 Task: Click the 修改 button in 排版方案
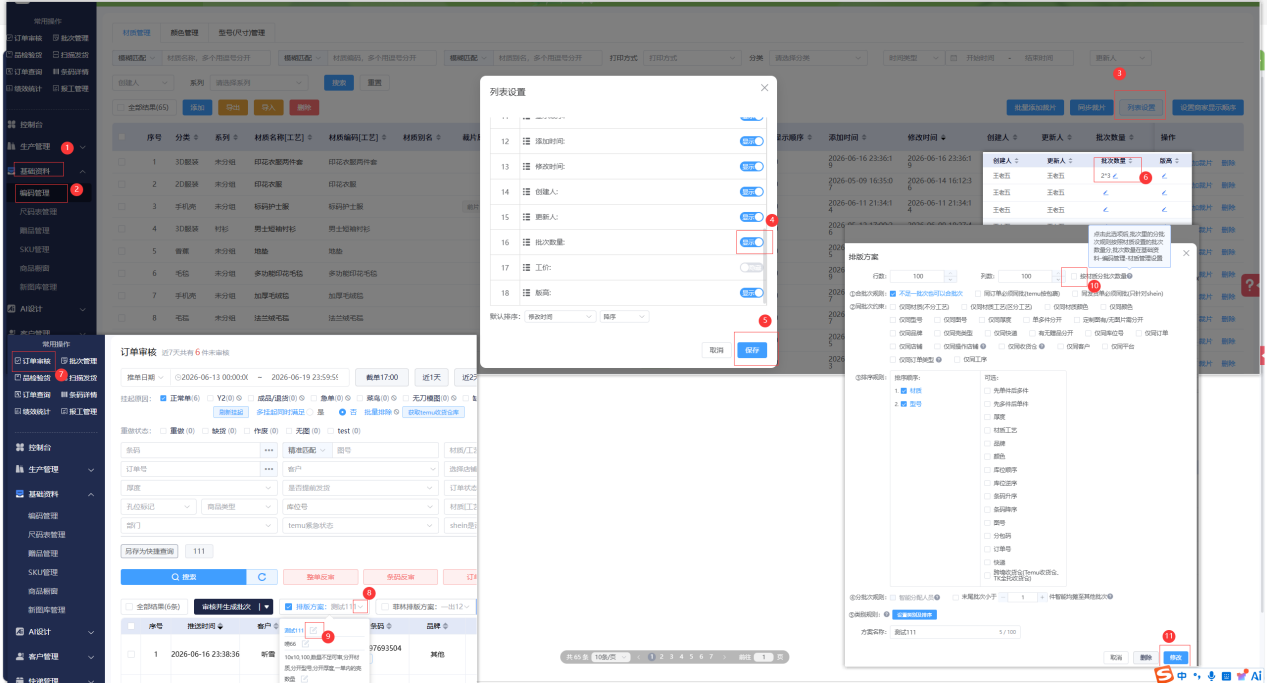click(1175, 656)
